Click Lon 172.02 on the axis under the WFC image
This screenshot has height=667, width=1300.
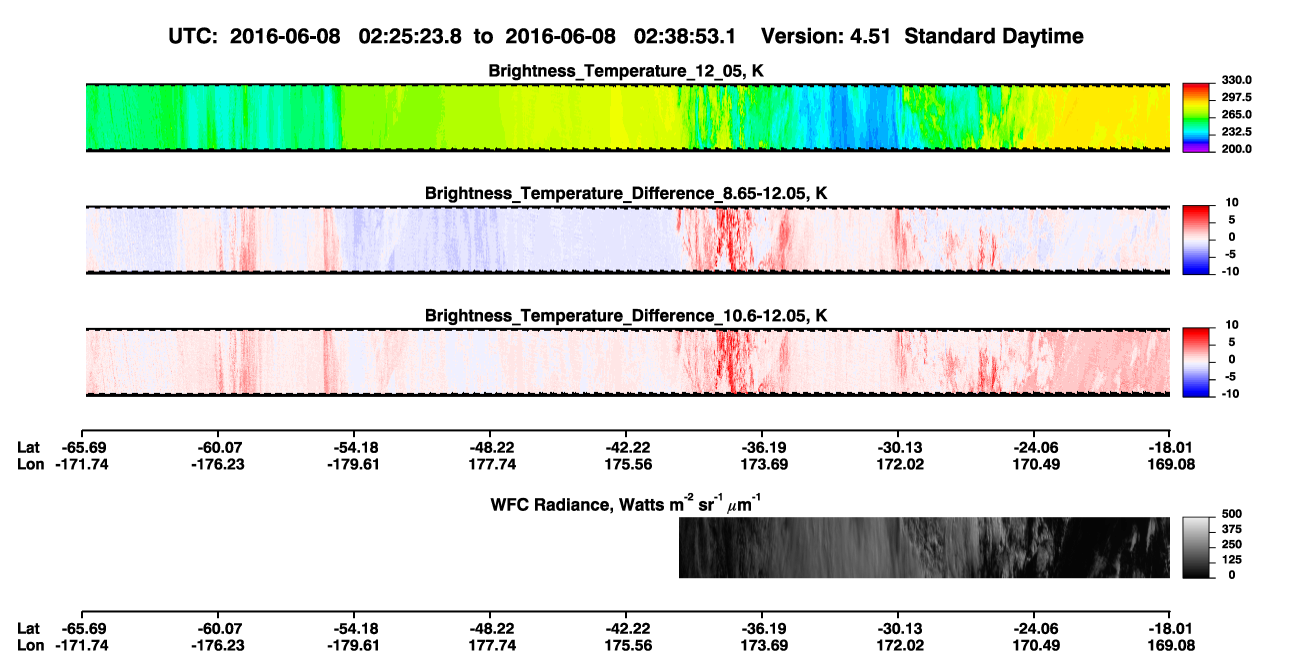[899, 645]
